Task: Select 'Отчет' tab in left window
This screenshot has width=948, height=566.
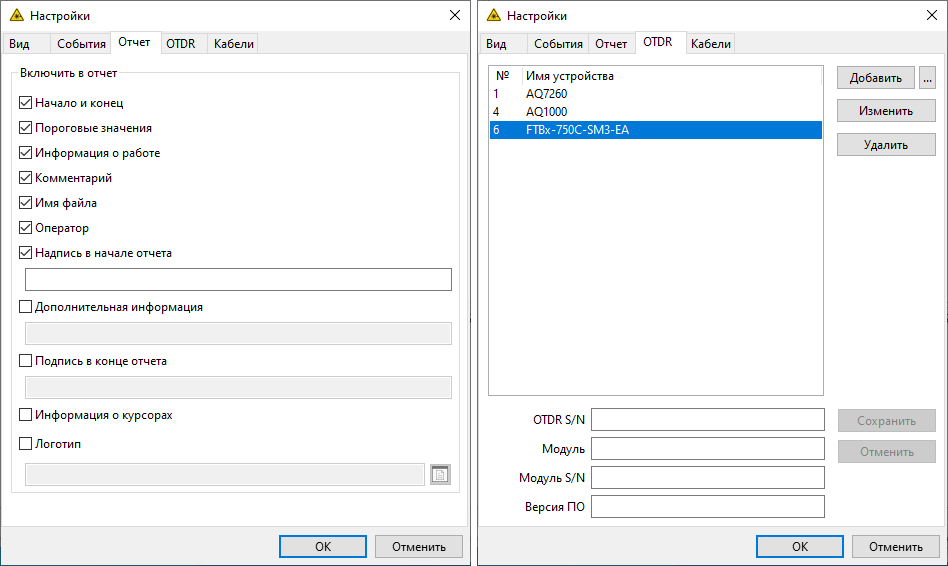Action: [134, 42]
